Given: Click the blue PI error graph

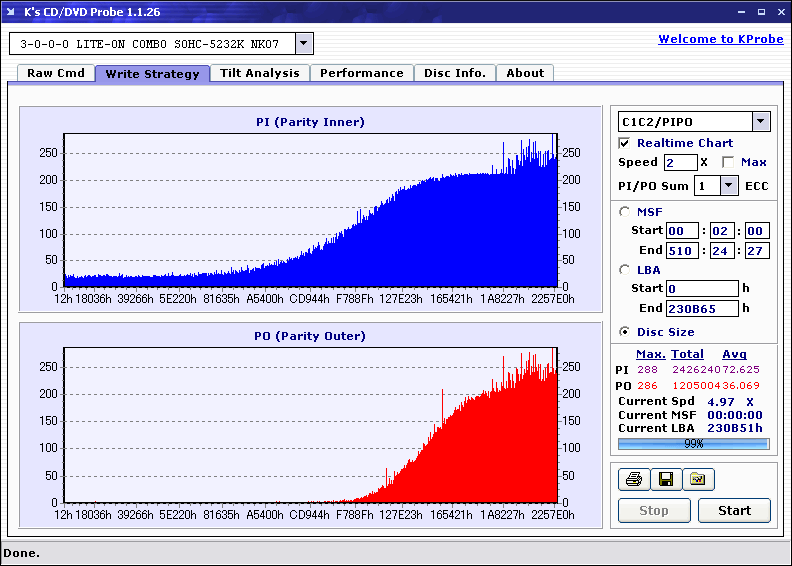Looking at the screenshot, I should pyautogui.click(x=311, y=210).
